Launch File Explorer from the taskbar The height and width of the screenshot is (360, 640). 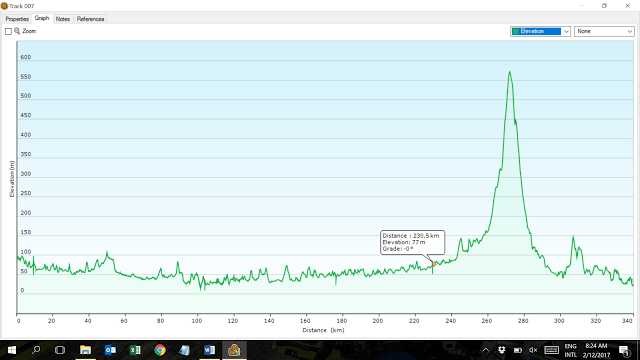(x=85, y=350)
